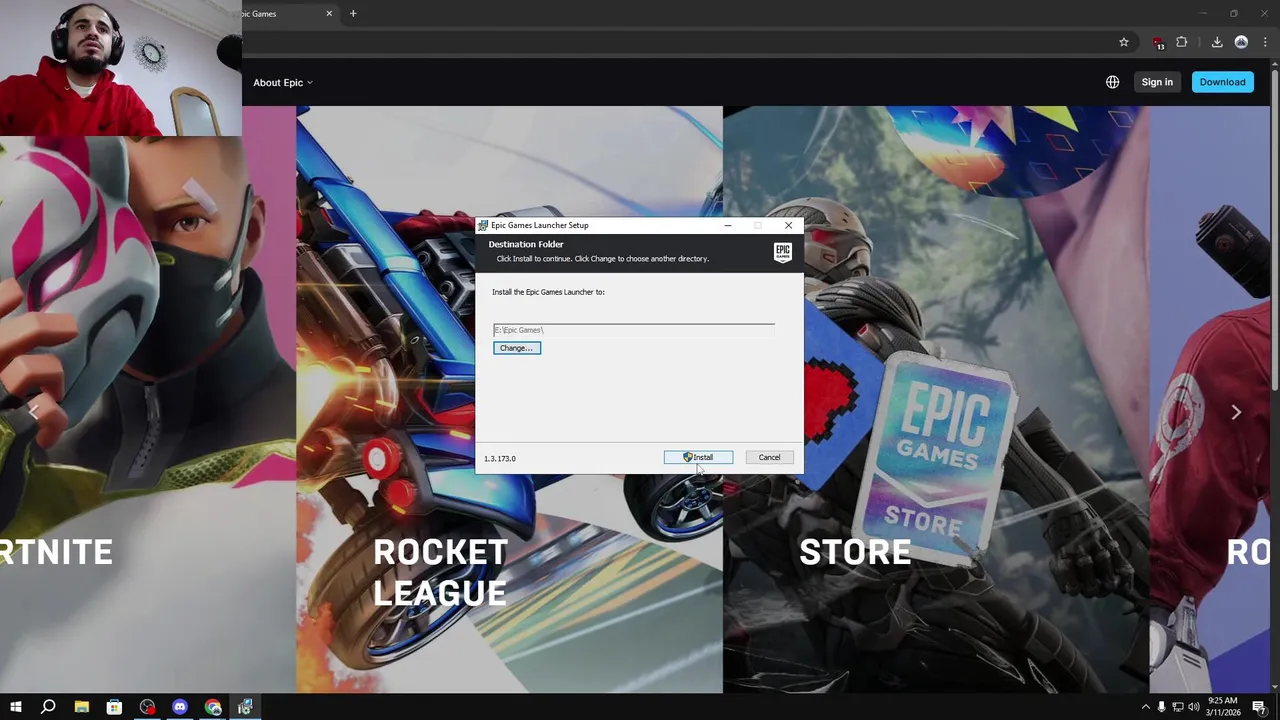Open the Action Center notifications icon
The image size is (1280, 720).
click(1259, 707)
